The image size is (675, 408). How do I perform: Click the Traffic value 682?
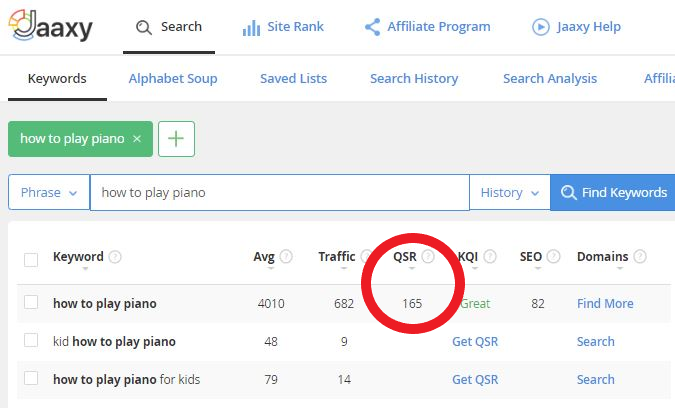coord(344,304)
